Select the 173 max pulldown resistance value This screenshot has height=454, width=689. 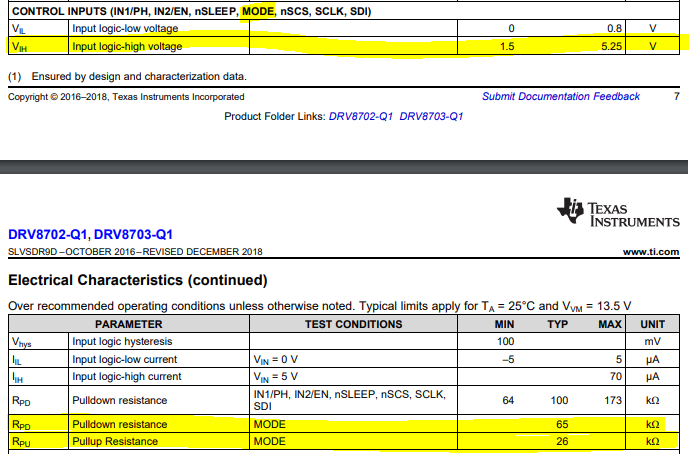coord(613,400)
